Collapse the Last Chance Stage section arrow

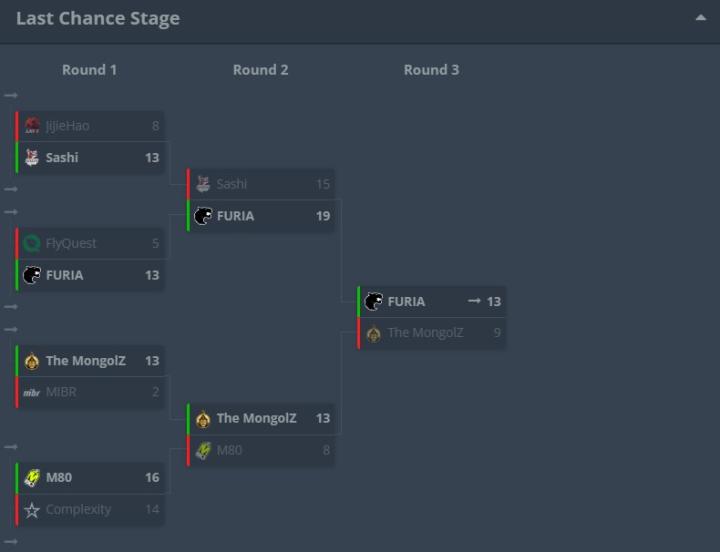[701, 18]
